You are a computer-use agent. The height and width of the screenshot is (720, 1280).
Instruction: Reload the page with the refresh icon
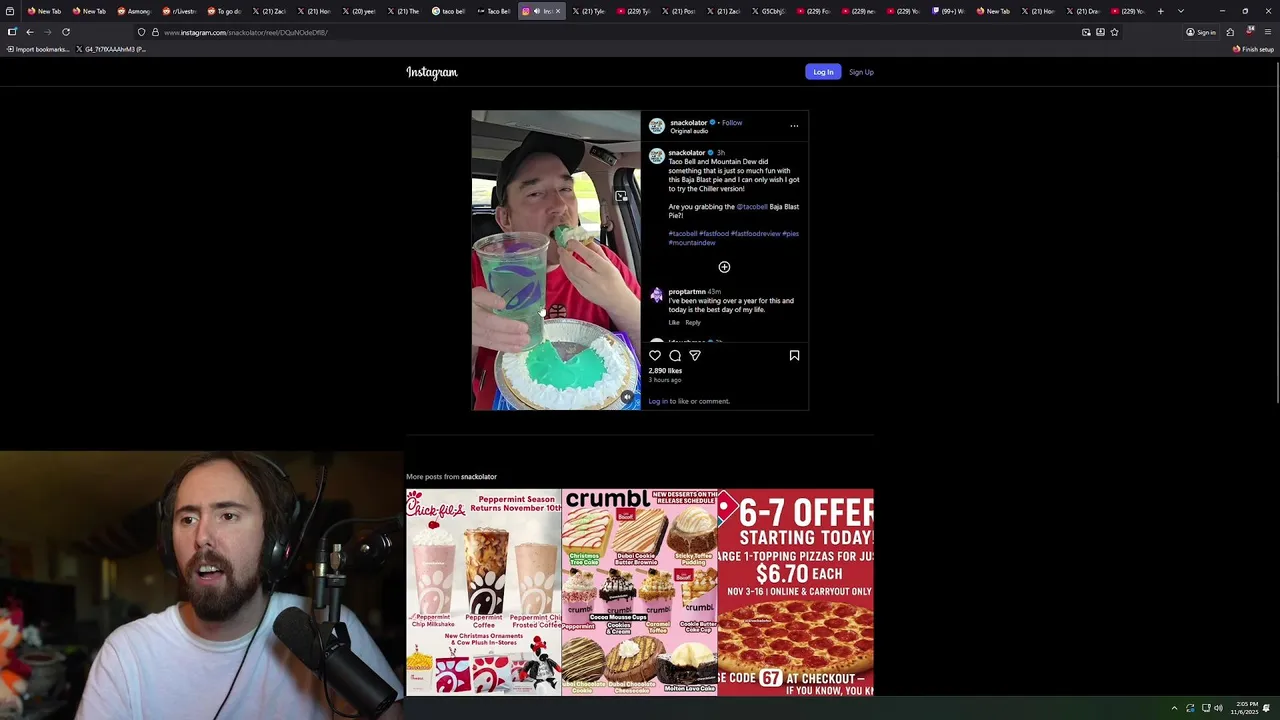click(66, 32)
